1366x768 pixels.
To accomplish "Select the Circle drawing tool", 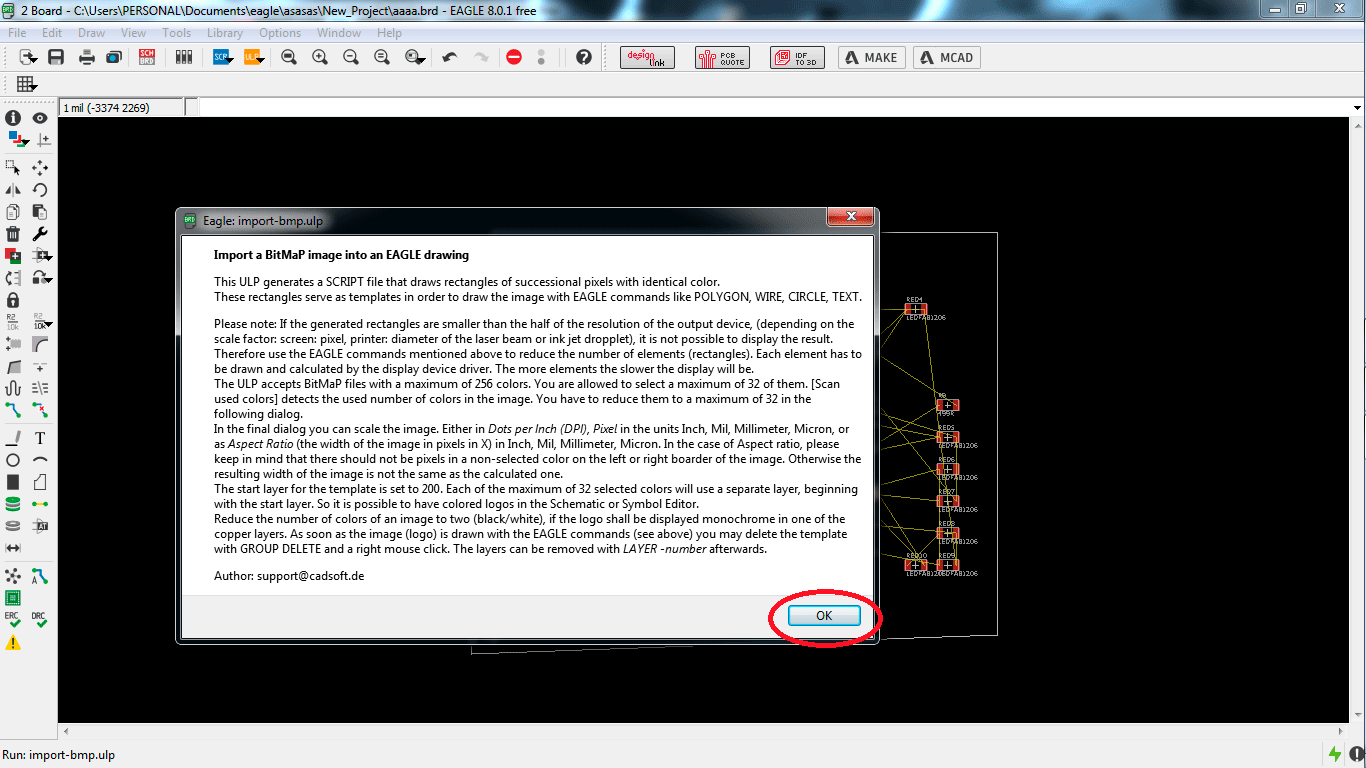I will click(x=13, y=460).
